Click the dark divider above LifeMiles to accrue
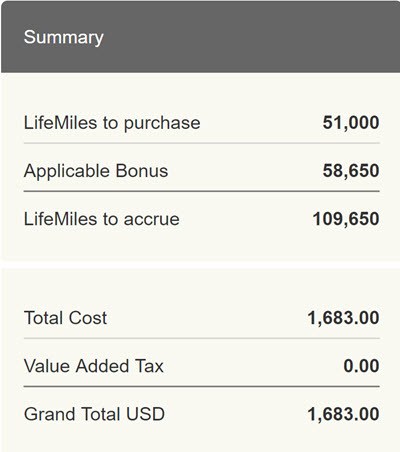Screen dimensions: 400x452 click(202, 191)
